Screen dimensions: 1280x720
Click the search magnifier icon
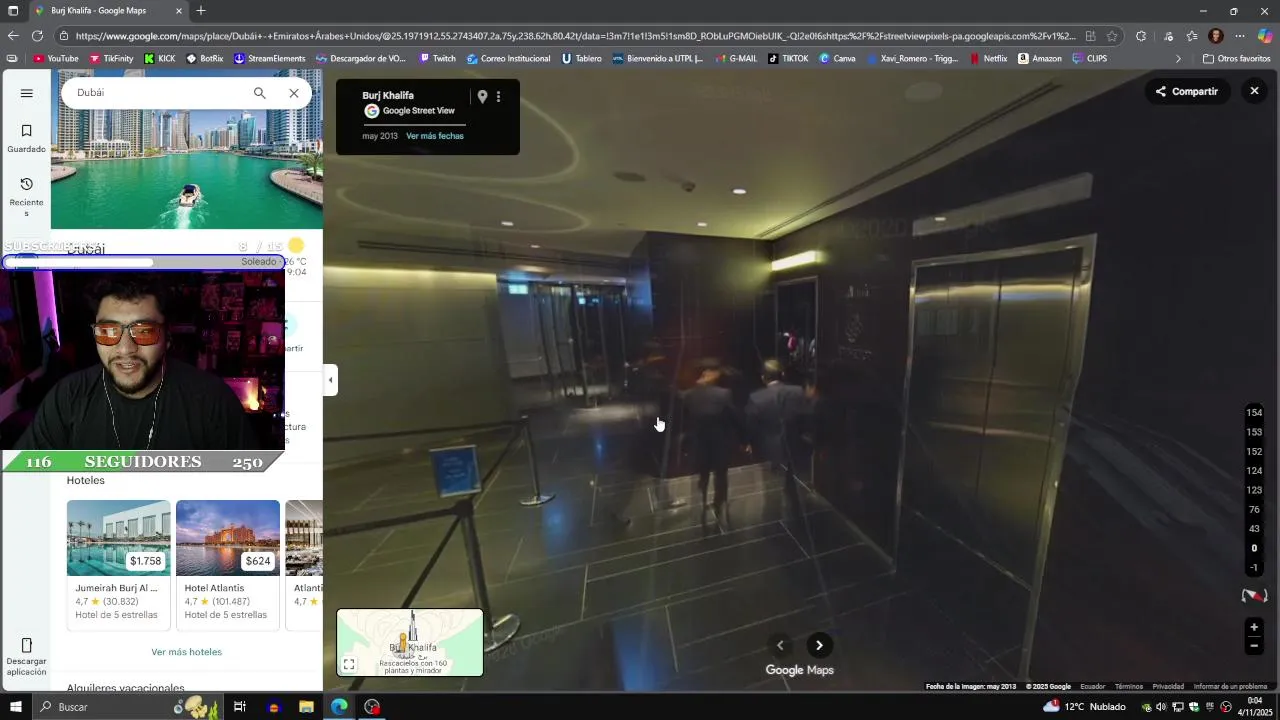coord(260,93)
